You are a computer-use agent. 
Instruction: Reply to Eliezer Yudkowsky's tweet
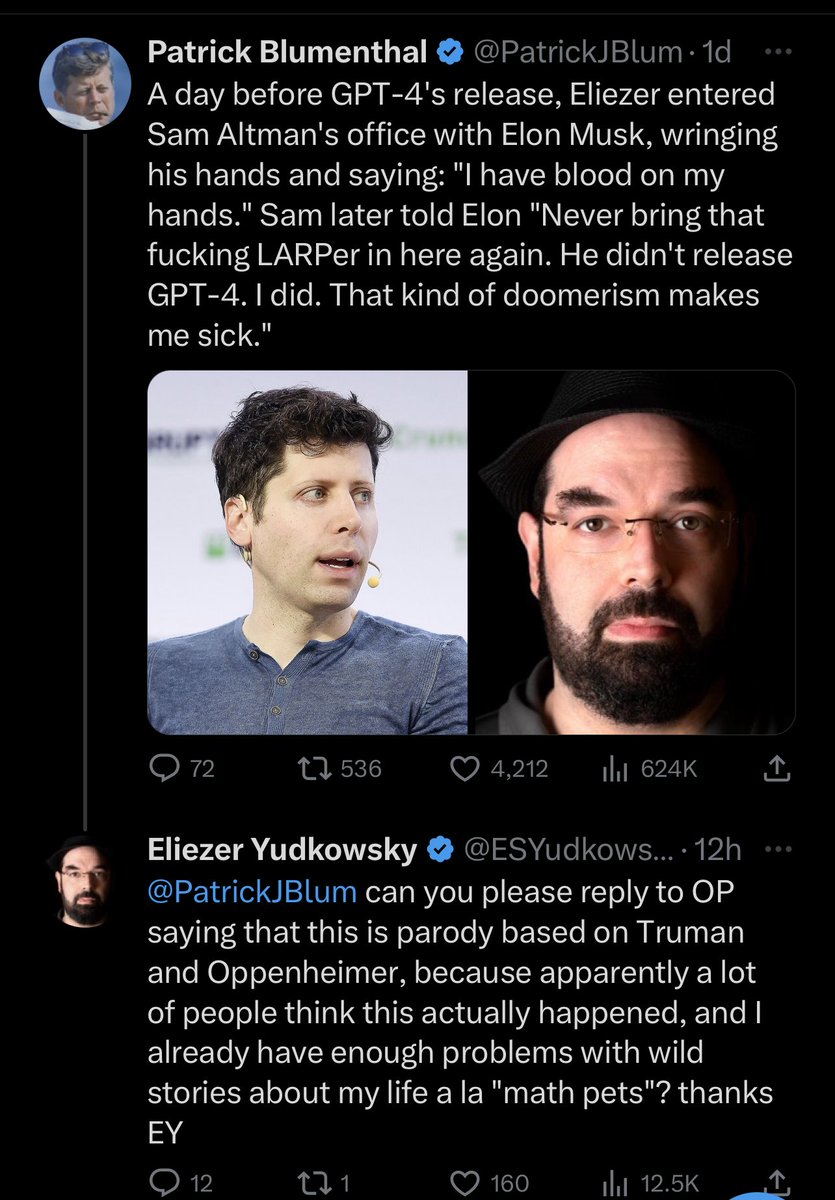[x=164, y=1183]
